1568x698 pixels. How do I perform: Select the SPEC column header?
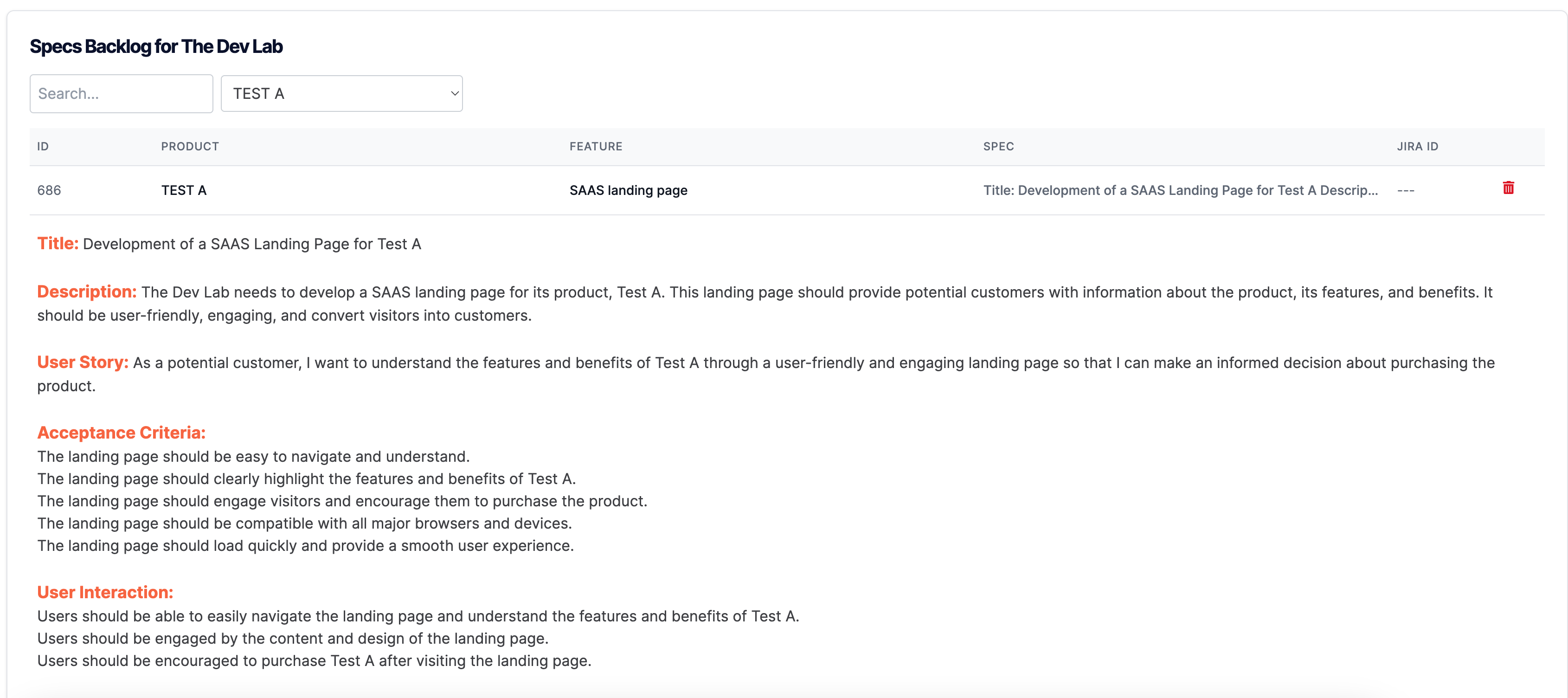pyautogui.click(x=998, y=146)
